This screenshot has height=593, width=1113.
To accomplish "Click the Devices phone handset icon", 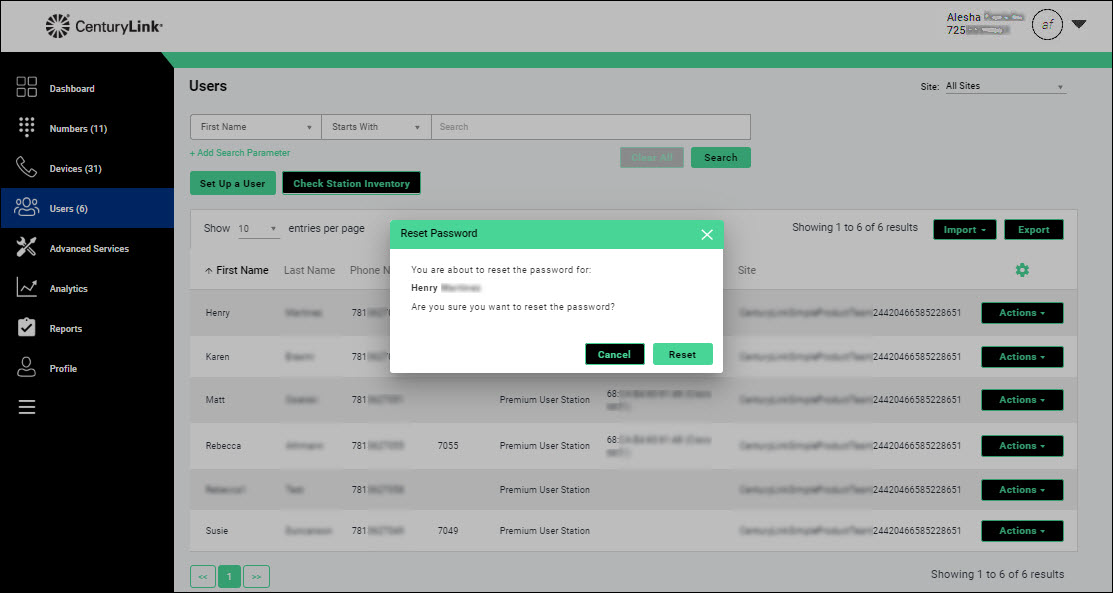I will (27, 167).
